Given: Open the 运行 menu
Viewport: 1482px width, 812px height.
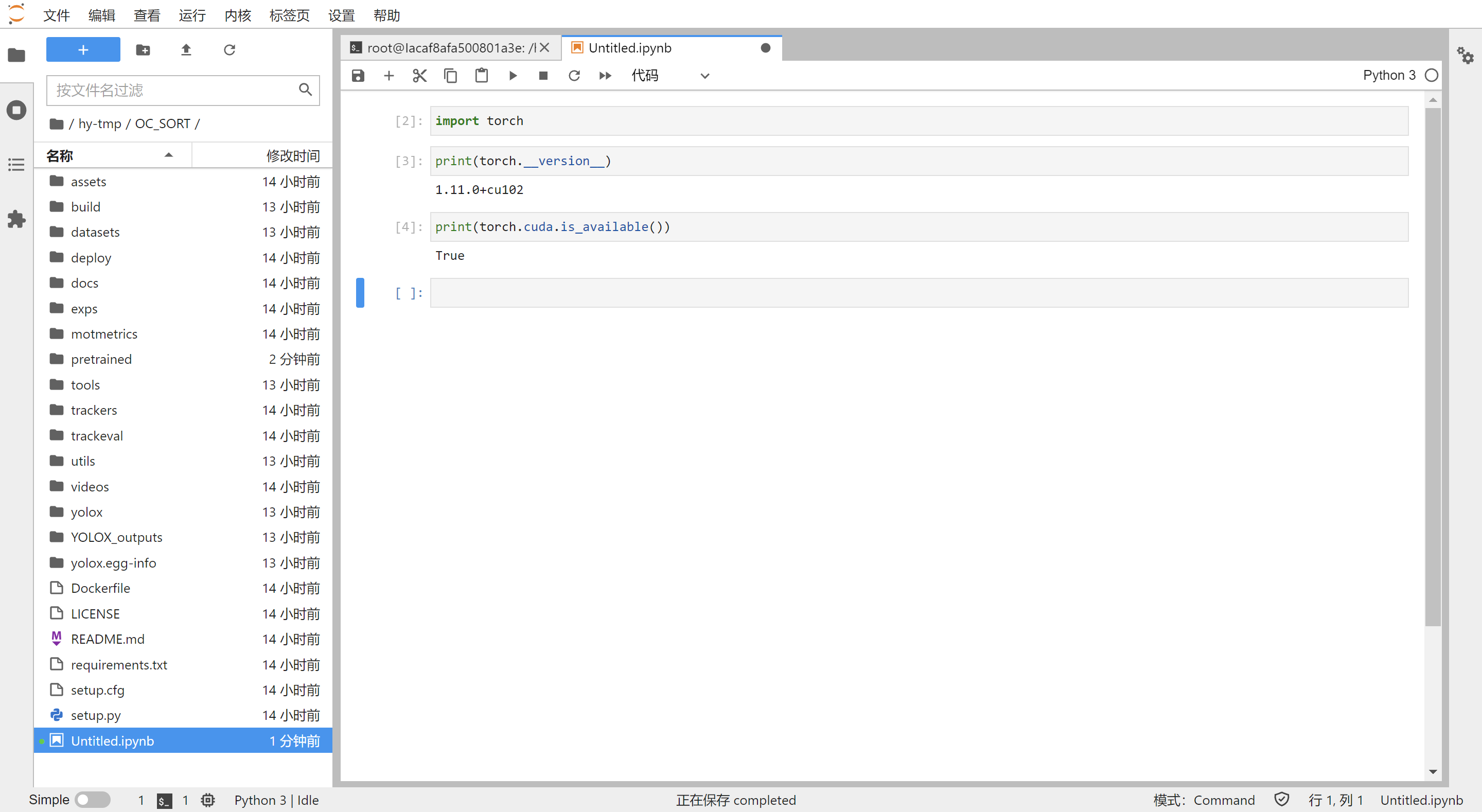Looking at the screenshot, I should click(192, 15).
